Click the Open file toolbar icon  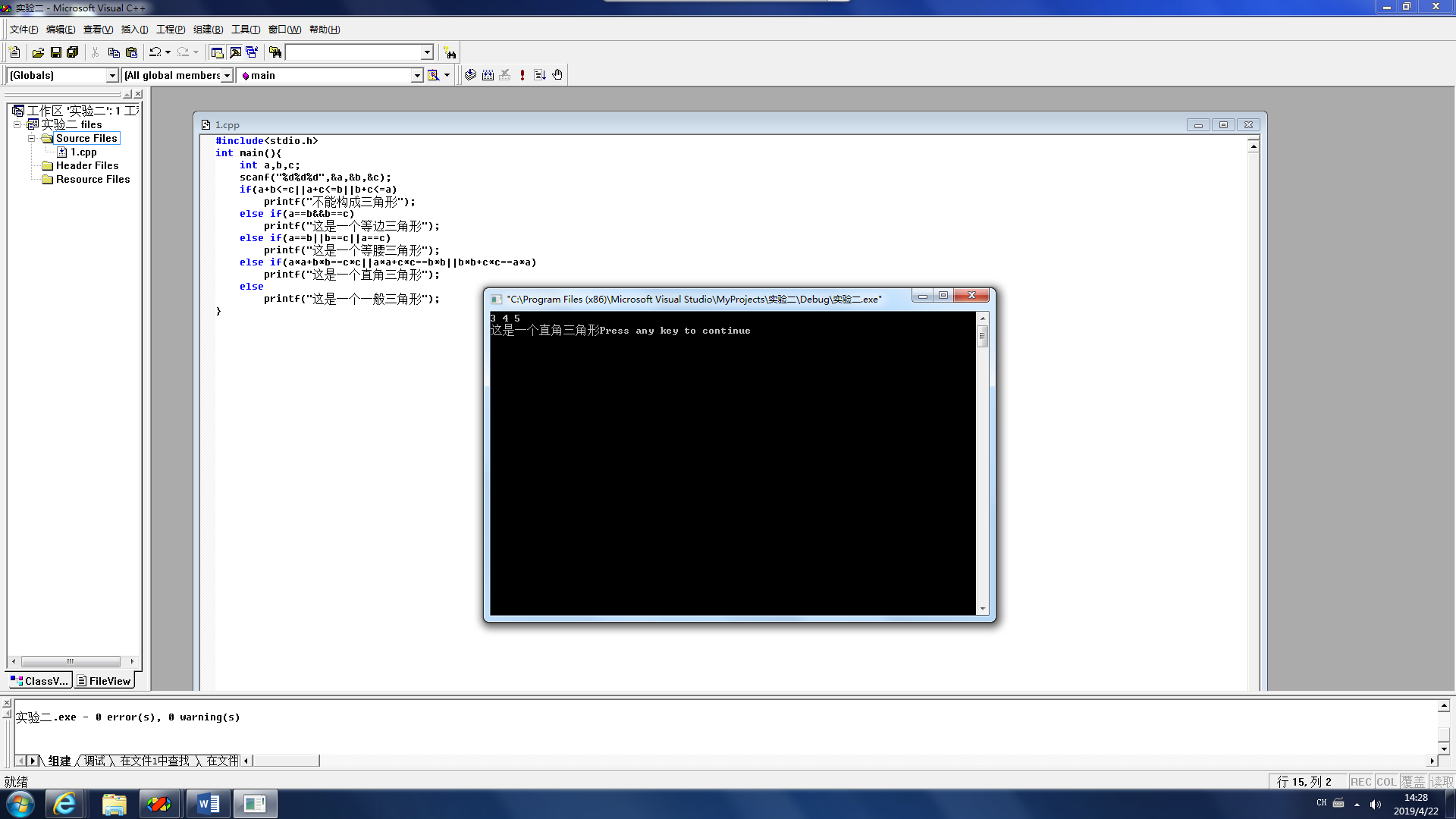pyautogui.click(x=38, y=52)
